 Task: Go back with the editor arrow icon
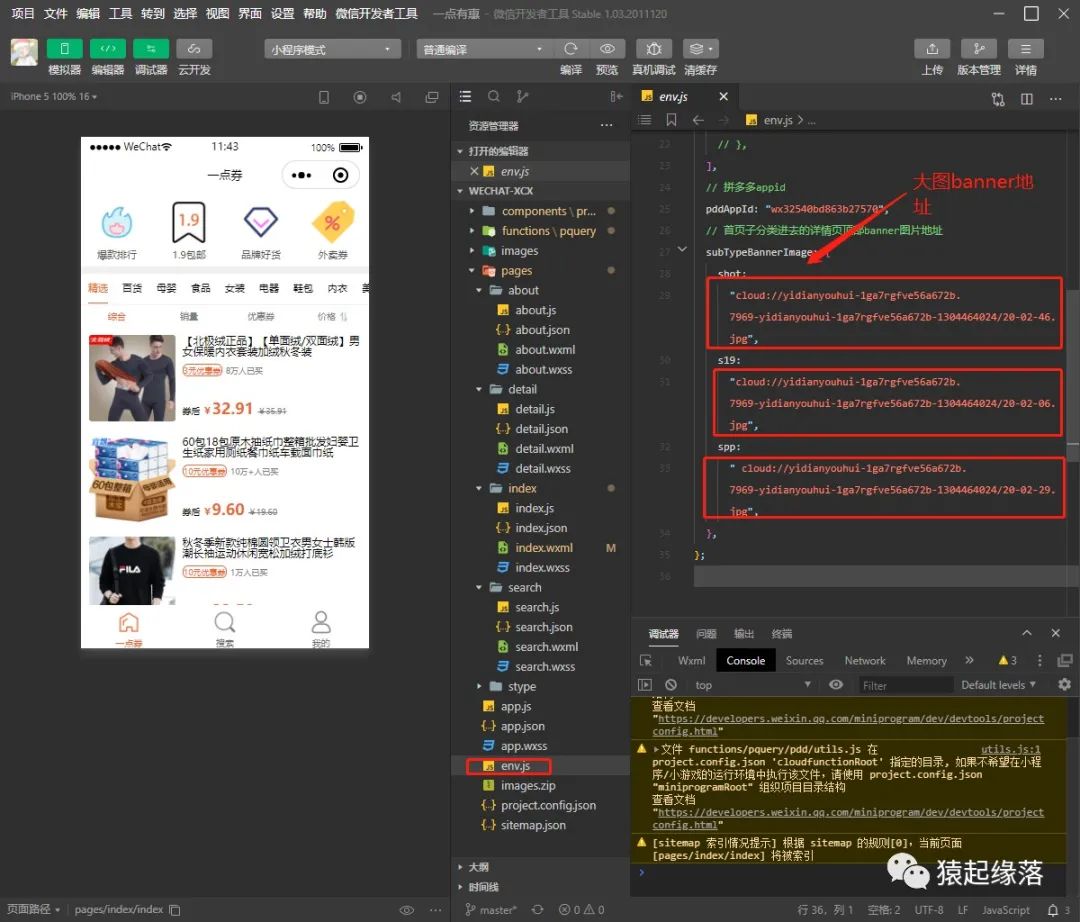point(698,120)
